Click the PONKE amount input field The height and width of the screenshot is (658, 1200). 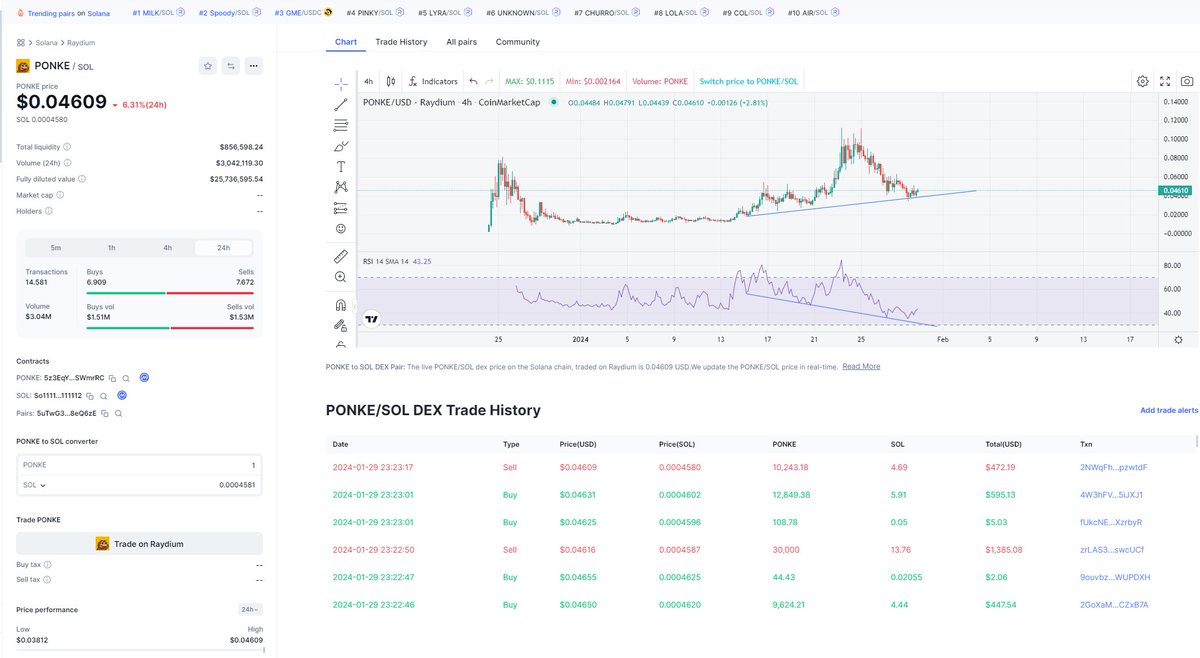(x=139, y=465)
